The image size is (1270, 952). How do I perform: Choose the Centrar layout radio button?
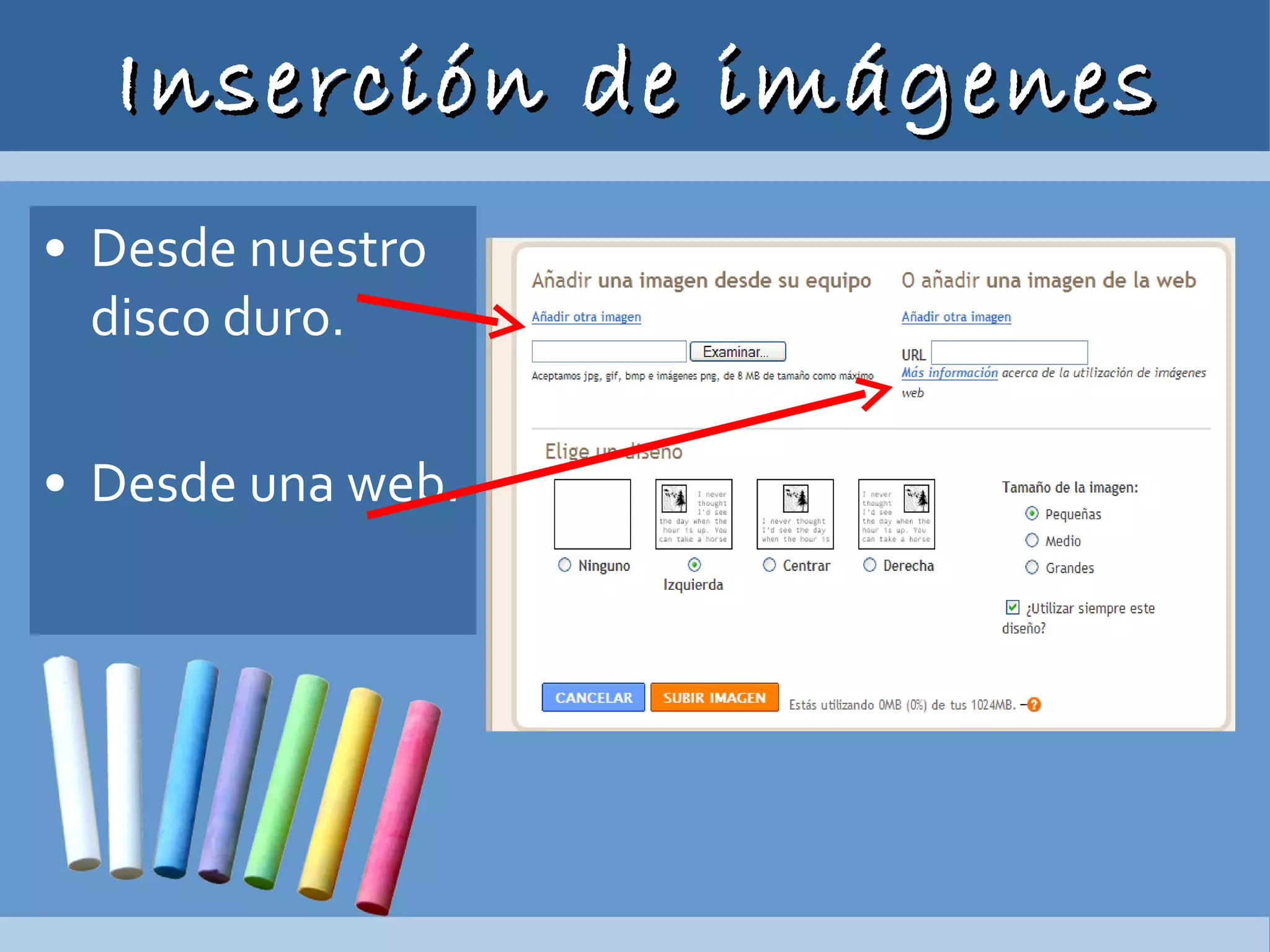click(x=770, y=565)
